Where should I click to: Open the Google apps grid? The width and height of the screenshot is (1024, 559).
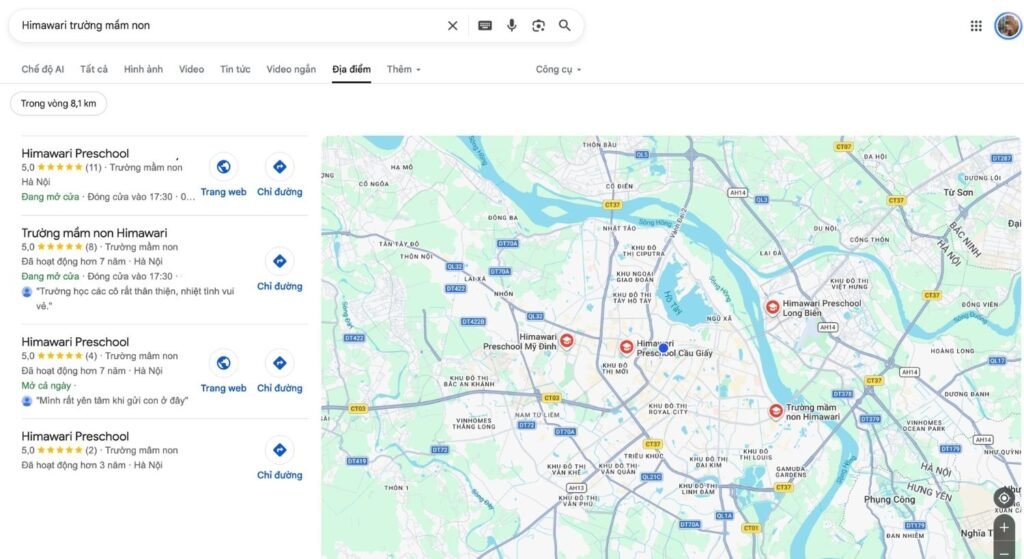pos(976,25)
